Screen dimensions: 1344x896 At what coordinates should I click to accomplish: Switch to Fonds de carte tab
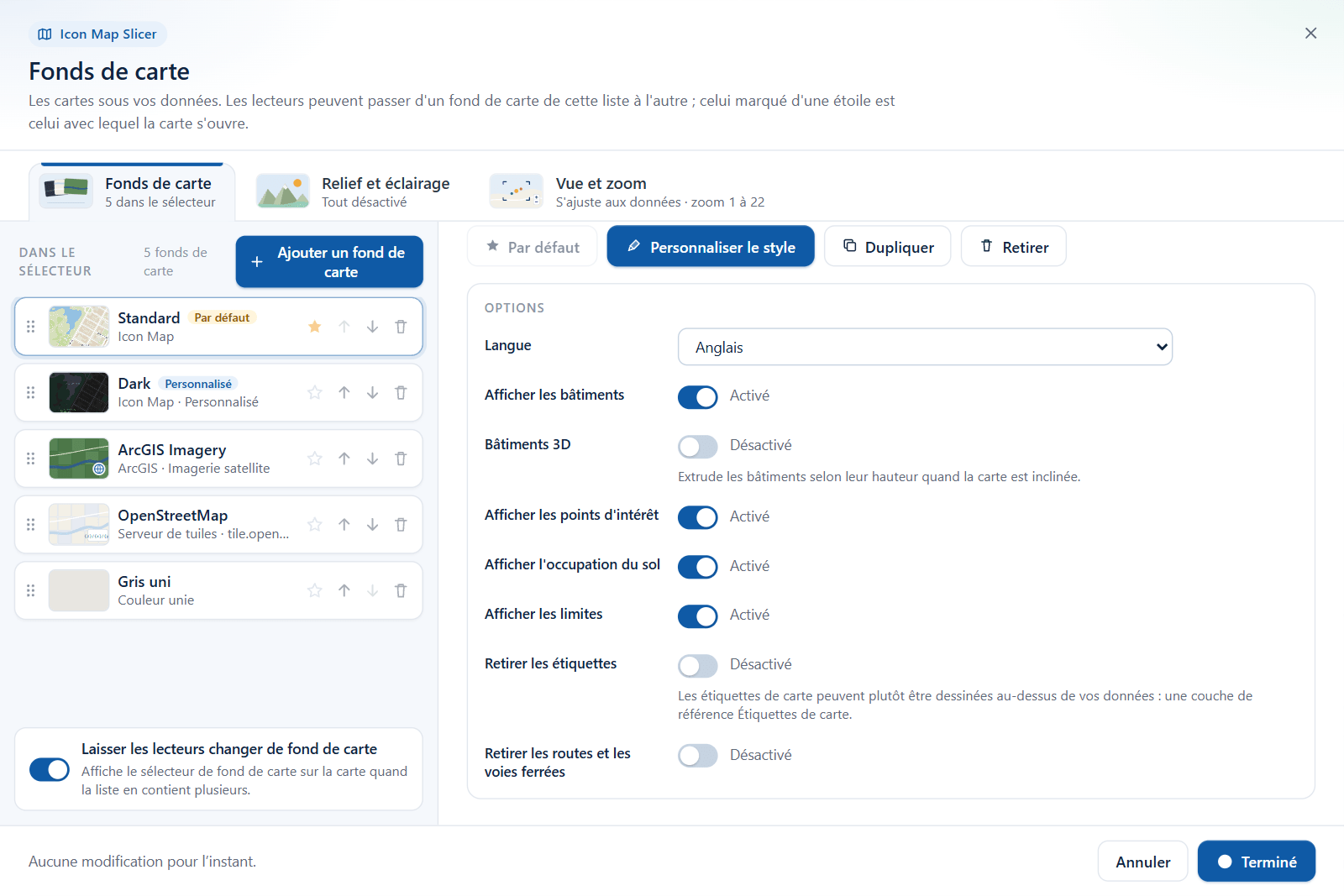point(132,192)
